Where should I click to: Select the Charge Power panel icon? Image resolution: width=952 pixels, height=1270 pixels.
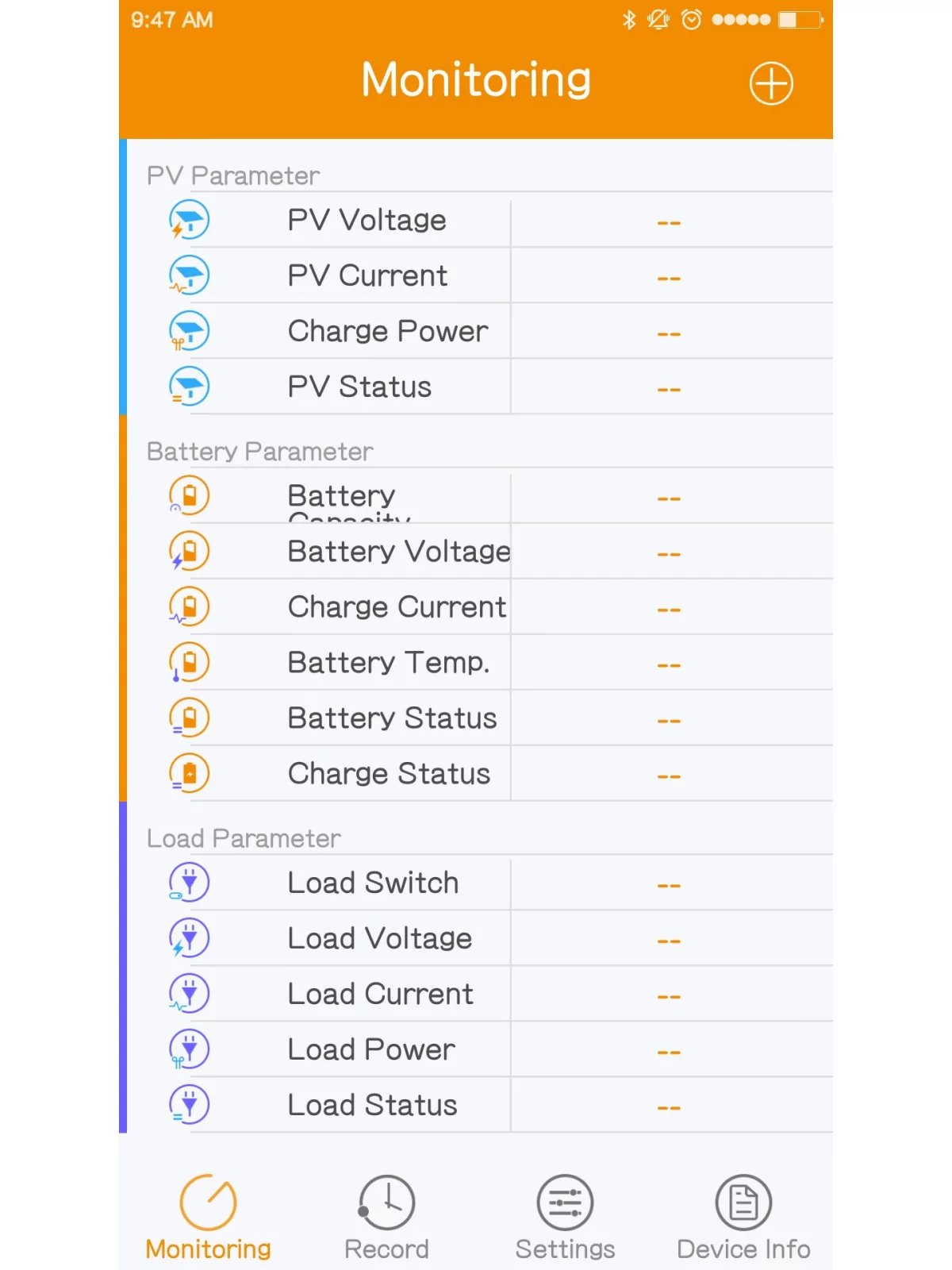coord(188,331)
